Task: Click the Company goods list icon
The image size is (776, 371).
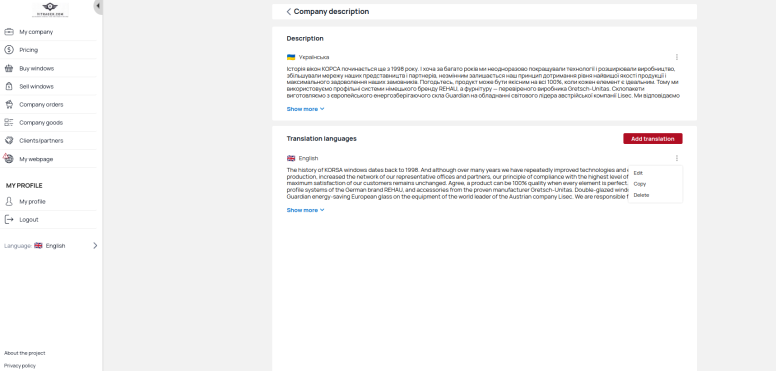Action: [9, 122]
